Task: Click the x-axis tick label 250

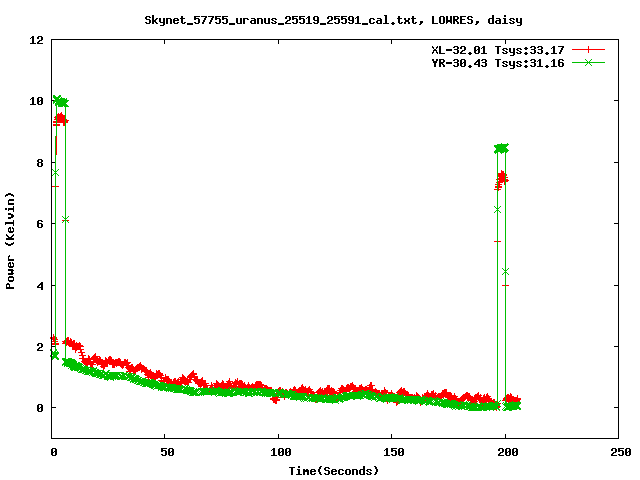Action: (621, 452)
